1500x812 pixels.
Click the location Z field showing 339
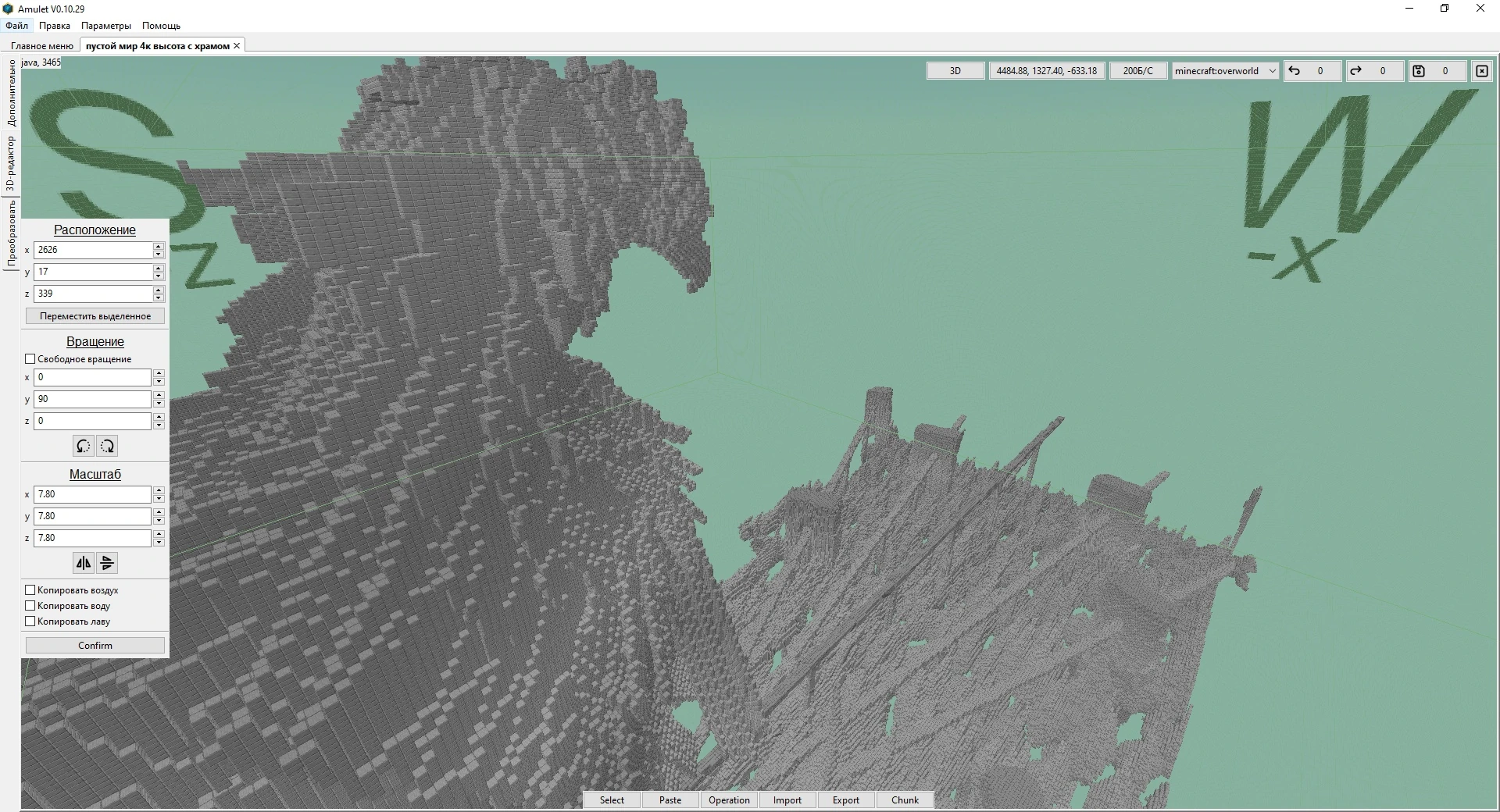[93, 294]
